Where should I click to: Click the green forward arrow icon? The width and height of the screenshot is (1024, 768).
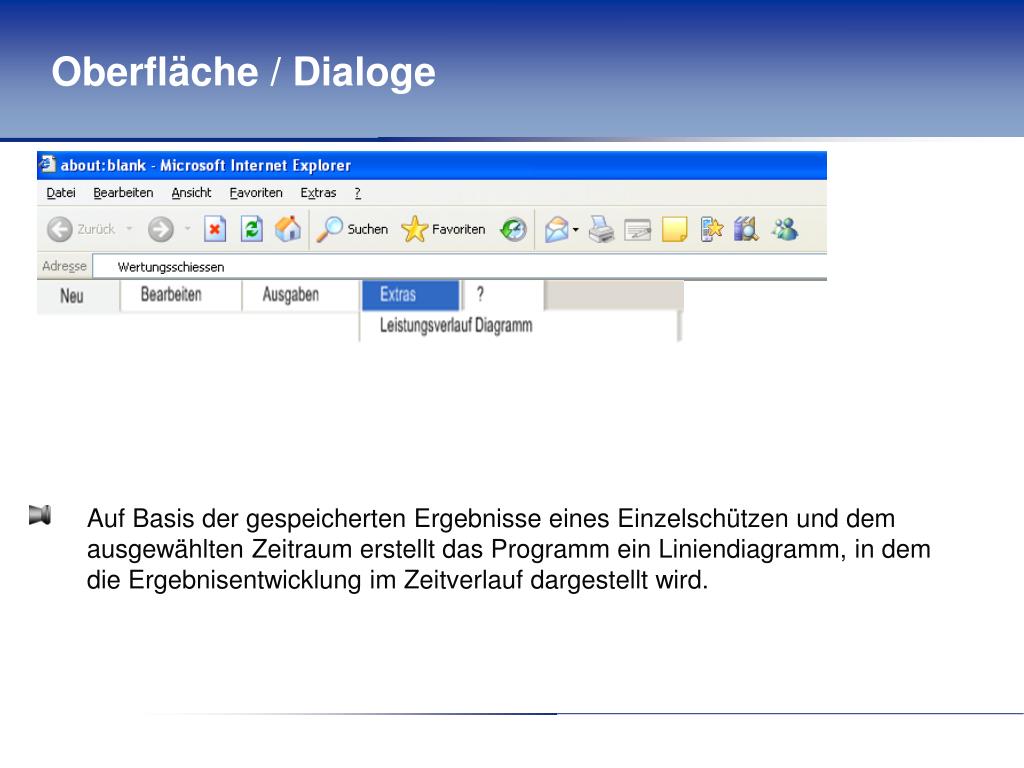pos(160,229)
